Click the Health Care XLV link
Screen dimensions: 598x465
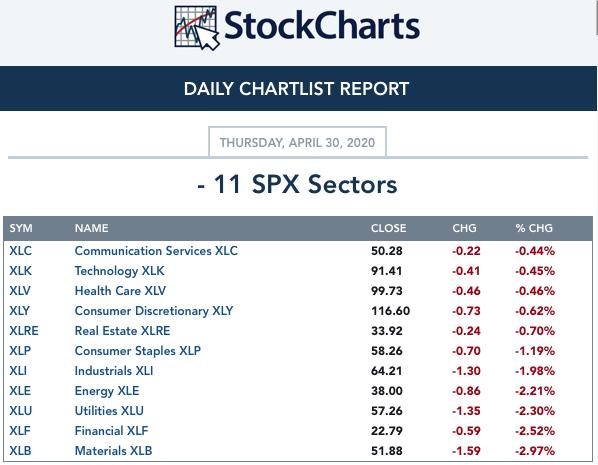[120, 291]
